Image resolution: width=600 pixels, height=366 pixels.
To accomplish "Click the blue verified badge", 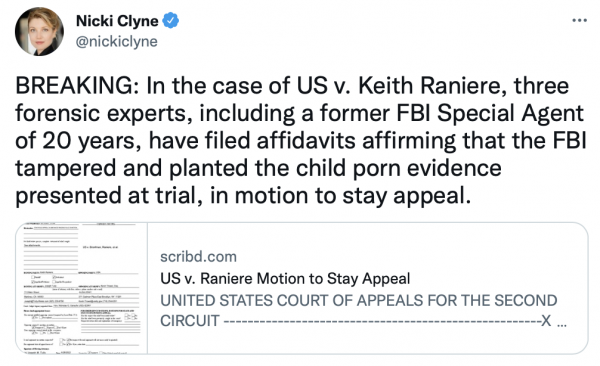I will pos(171,21).
